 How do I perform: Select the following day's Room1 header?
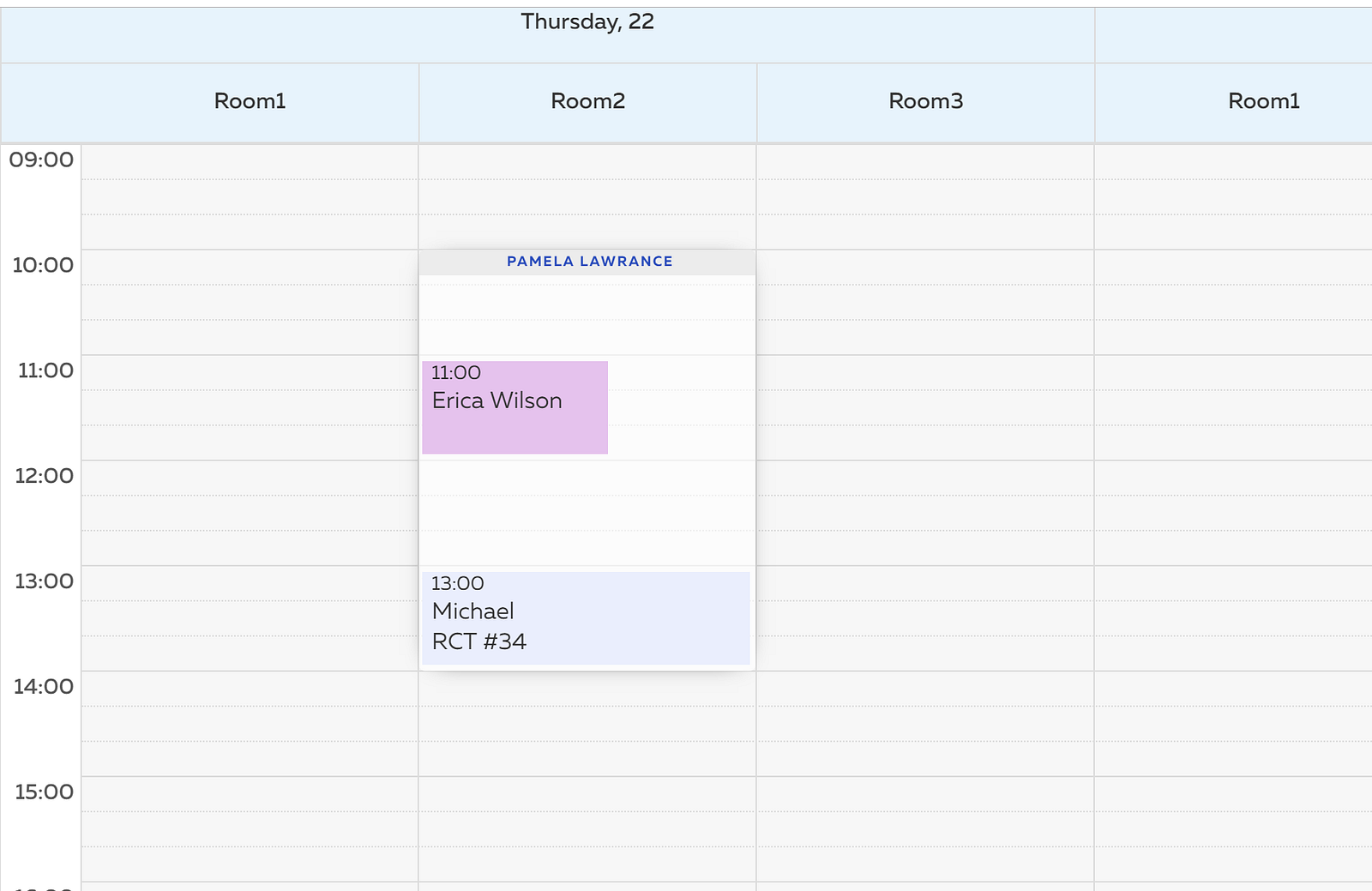tap(1263, 101)
